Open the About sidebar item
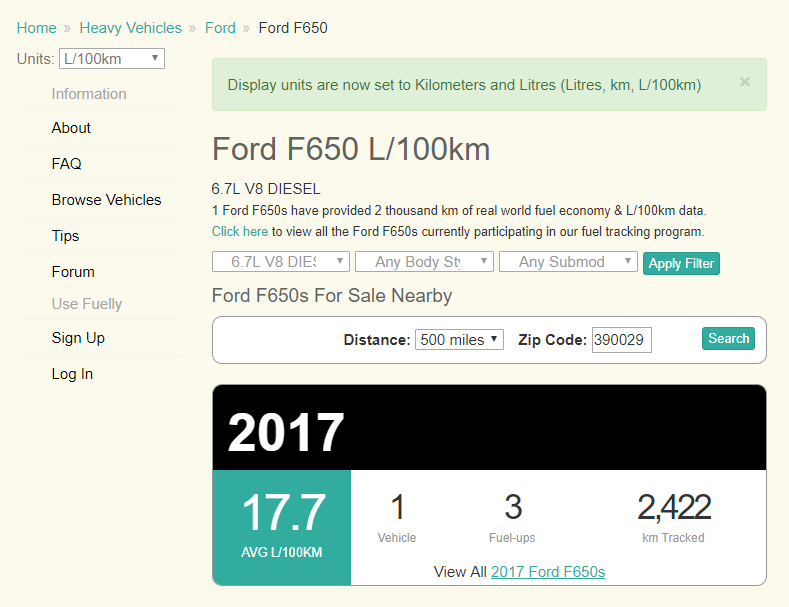The image size is (789, 607). (71, 128)
